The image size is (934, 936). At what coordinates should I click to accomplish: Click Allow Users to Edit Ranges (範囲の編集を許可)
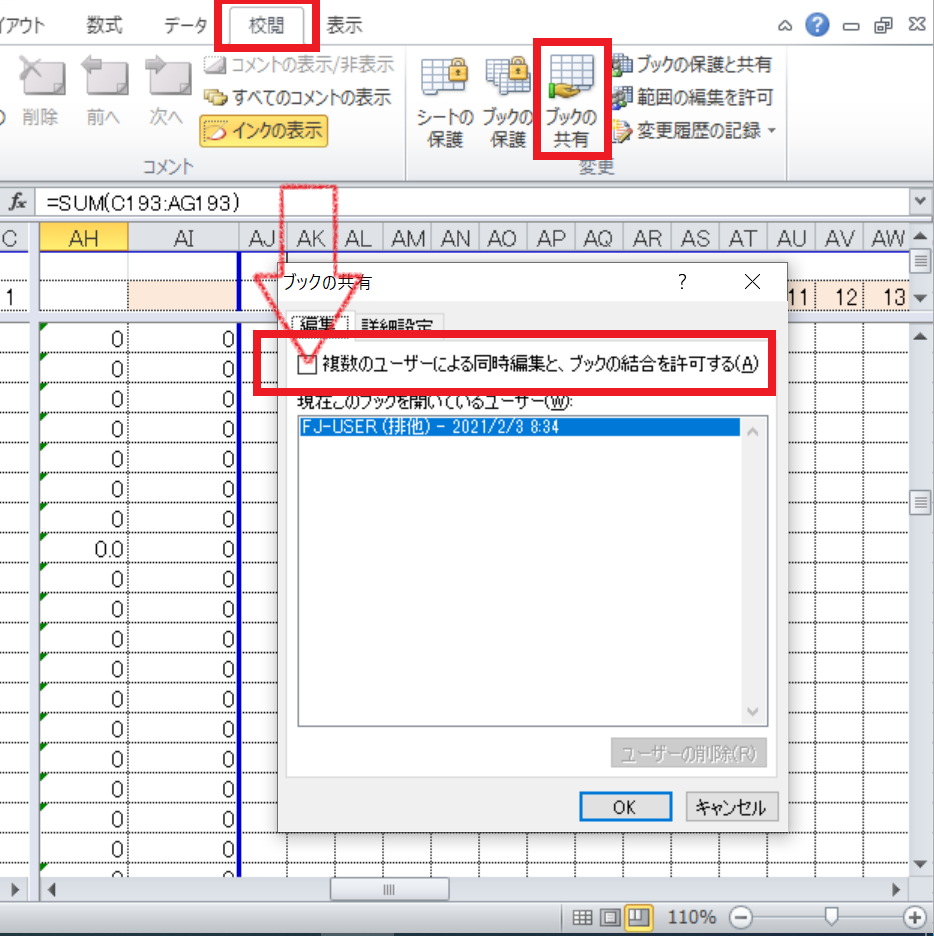(692, 98)
